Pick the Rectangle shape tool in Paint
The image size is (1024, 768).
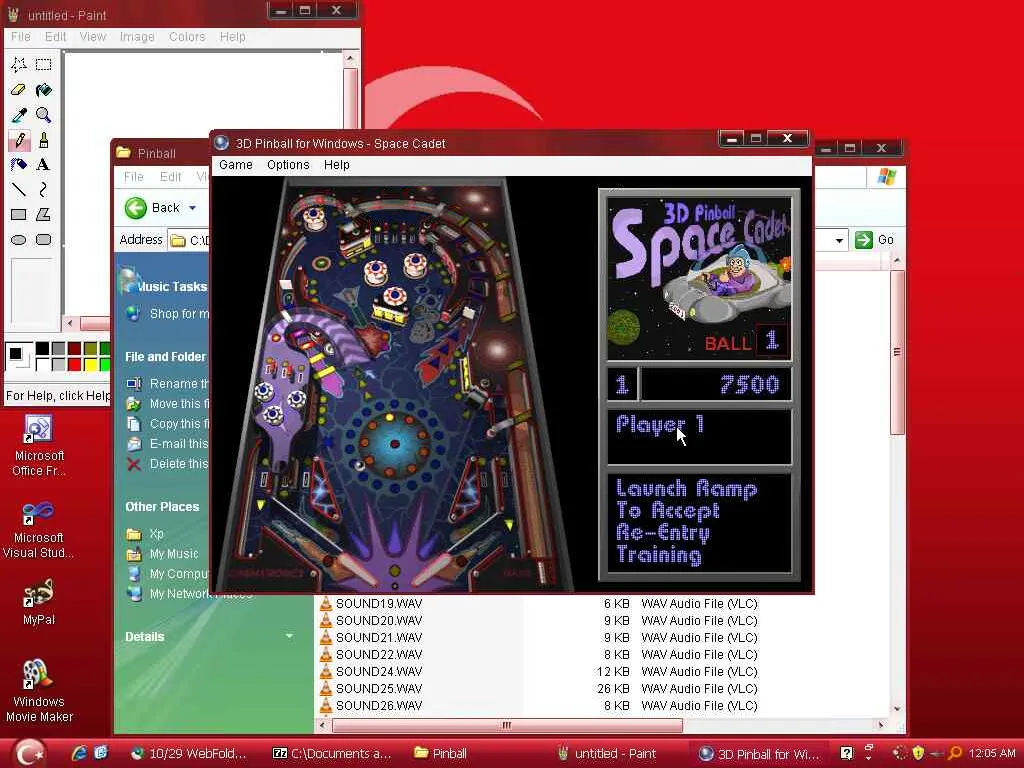tap(19, 214)
